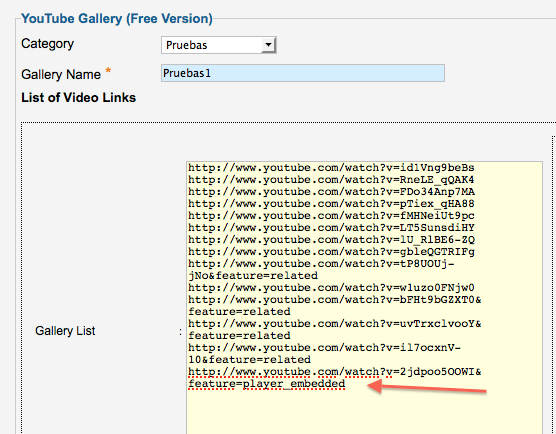Click the URL line ending in uvTrxclvooY&
The height and width of the screenshot is (434, 556).
click(335, 324)
